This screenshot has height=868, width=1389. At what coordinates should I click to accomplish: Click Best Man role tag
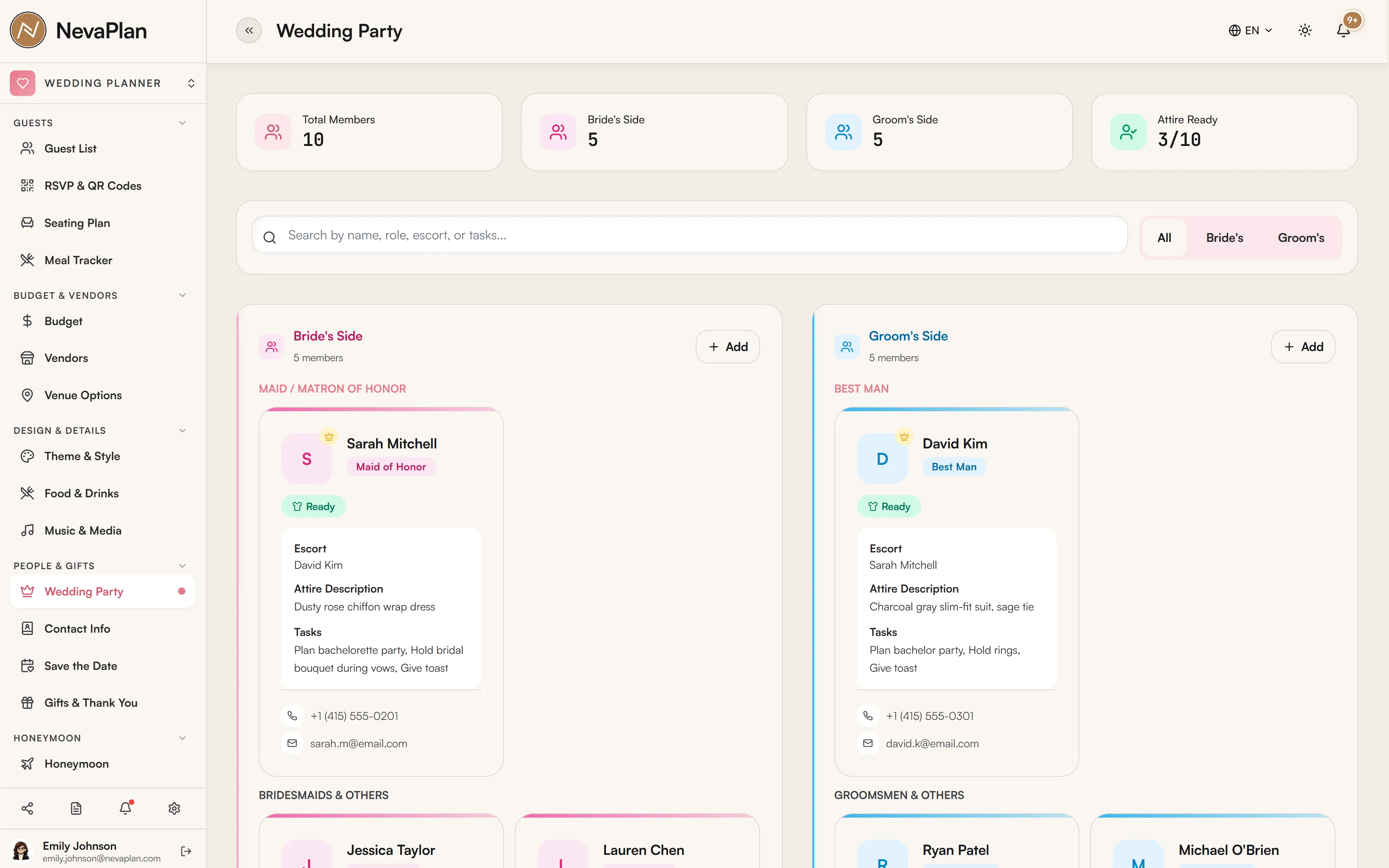[954, 467]
